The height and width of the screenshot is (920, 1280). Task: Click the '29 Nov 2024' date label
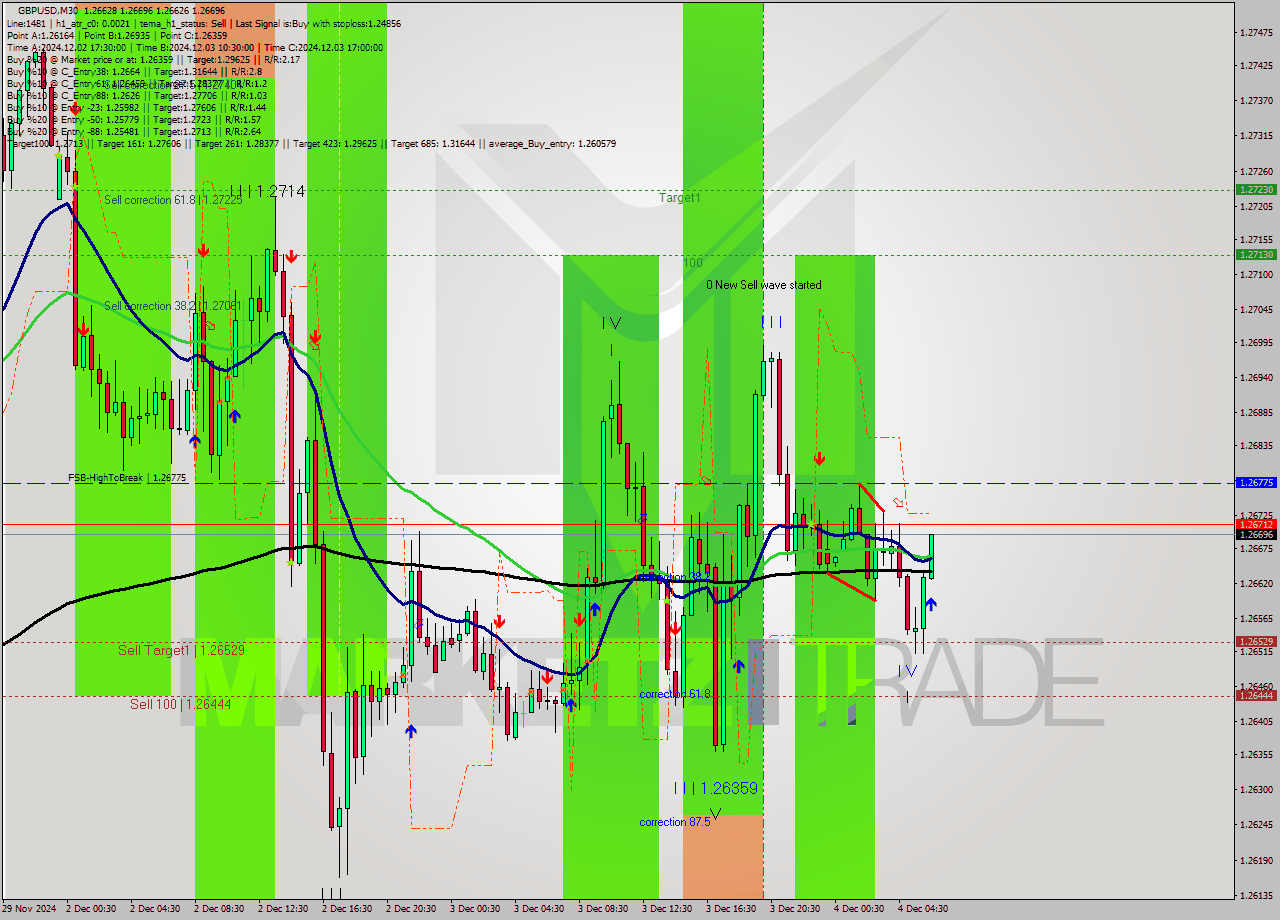[x=30, y=909]
